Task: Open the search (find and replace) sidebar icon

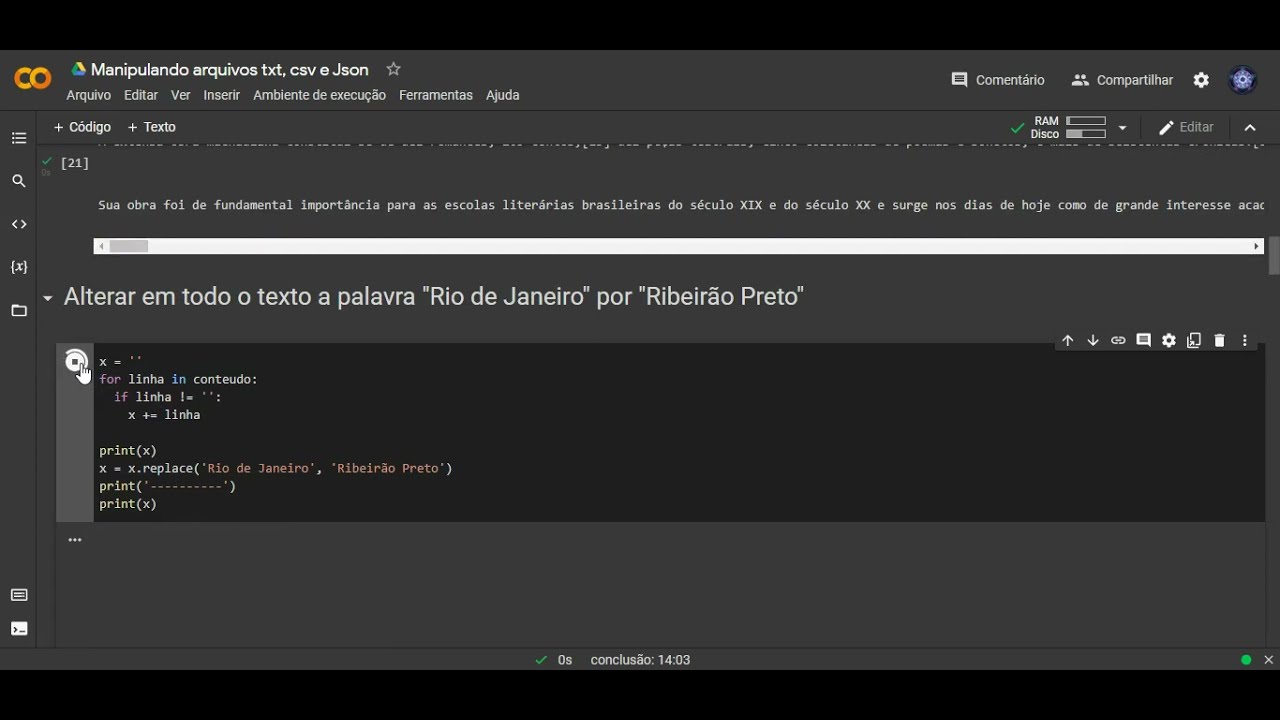Action: coord(19,181)
